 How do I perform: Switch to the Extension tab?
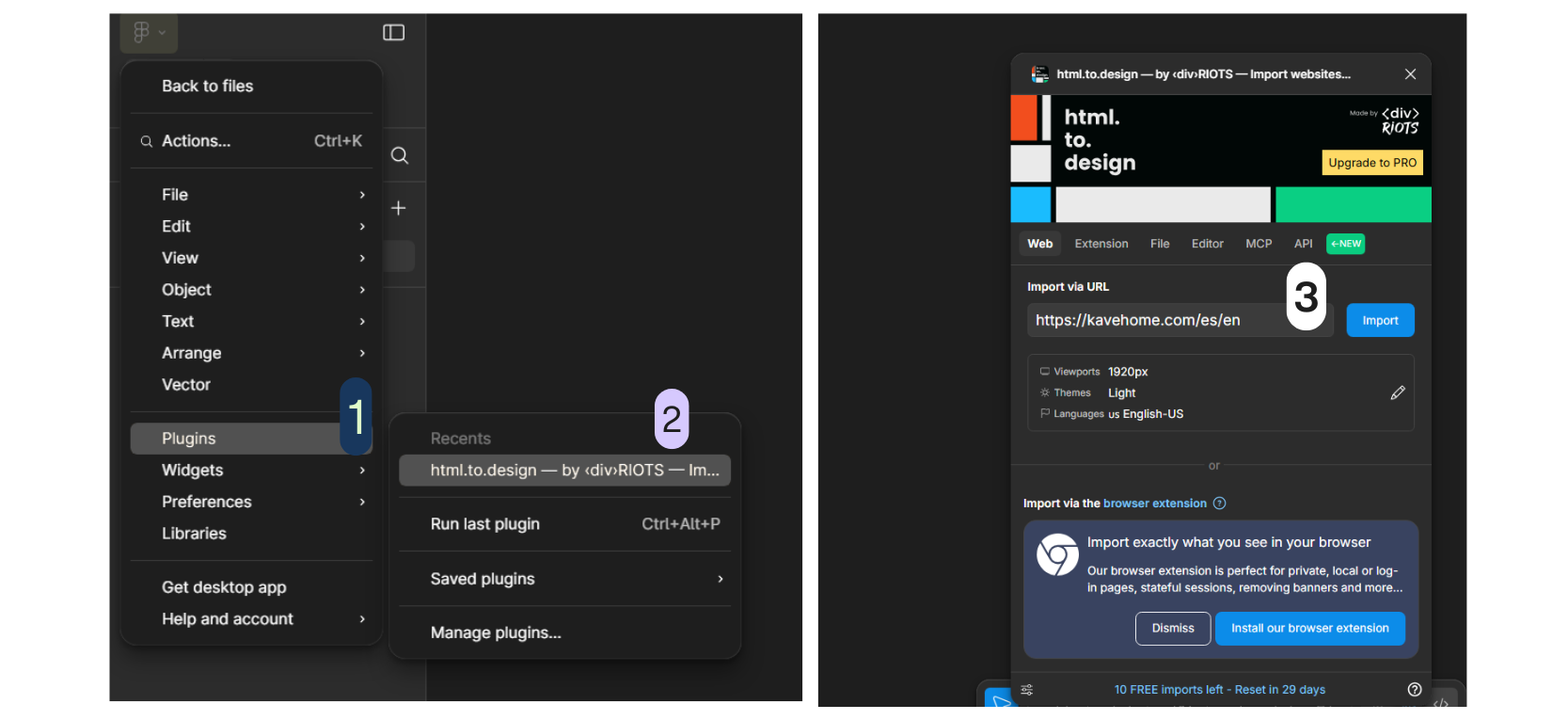pos(1101,244)
